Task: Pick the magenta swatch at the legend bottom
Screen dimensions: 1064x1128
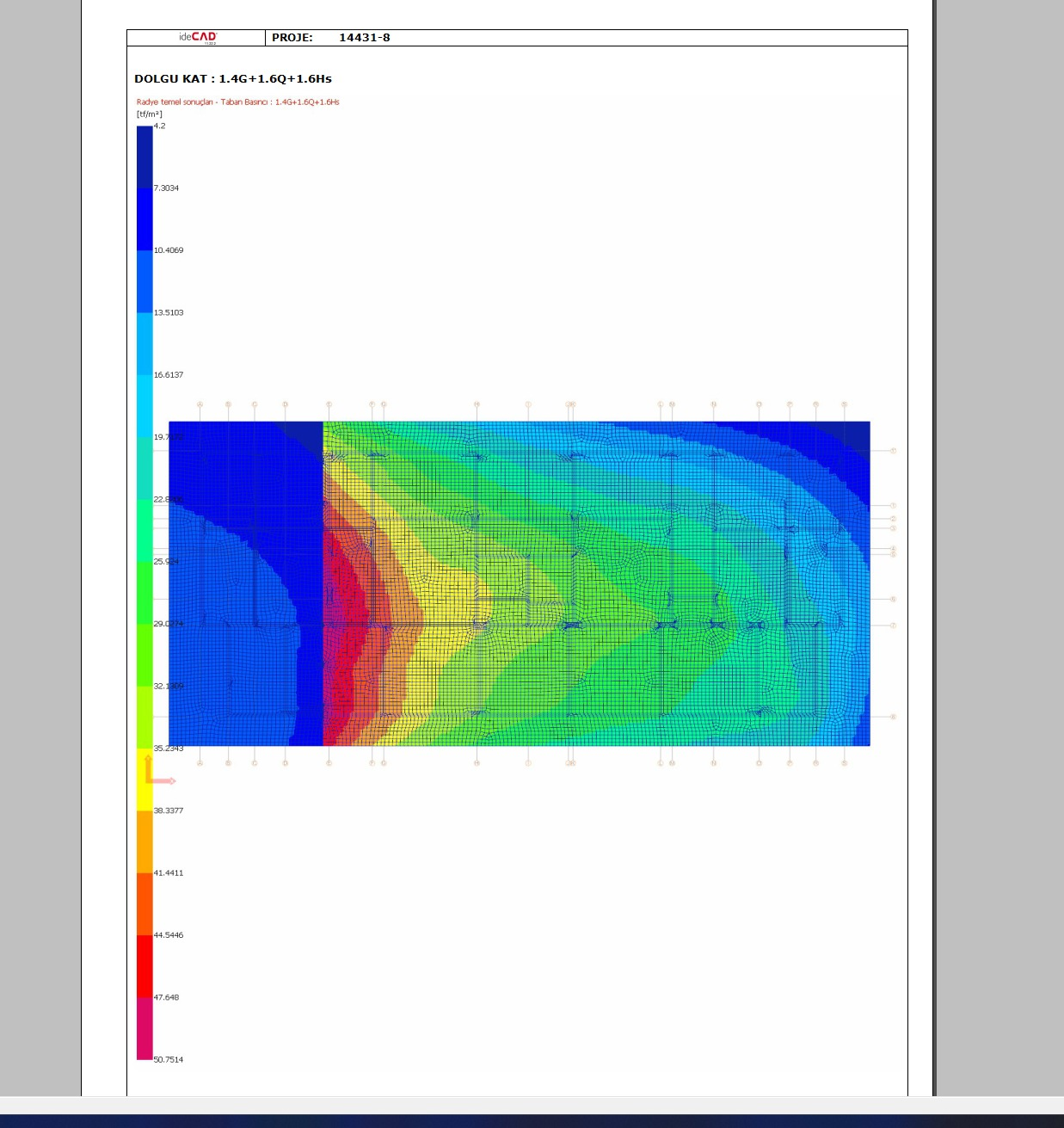Action: point(145,1028)
